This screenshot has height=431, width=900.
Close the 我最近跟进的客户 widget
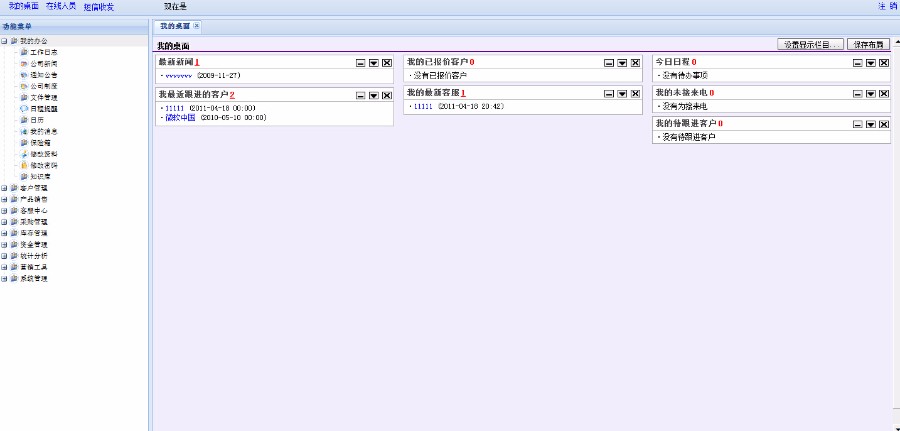[387, 95]
